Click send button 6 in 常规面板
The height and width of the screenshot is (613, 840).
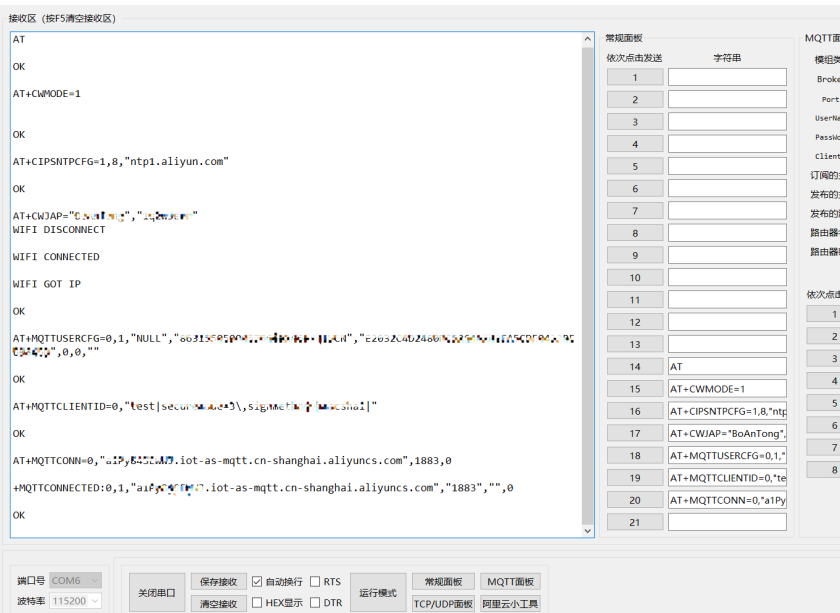[x=635, y=189]
